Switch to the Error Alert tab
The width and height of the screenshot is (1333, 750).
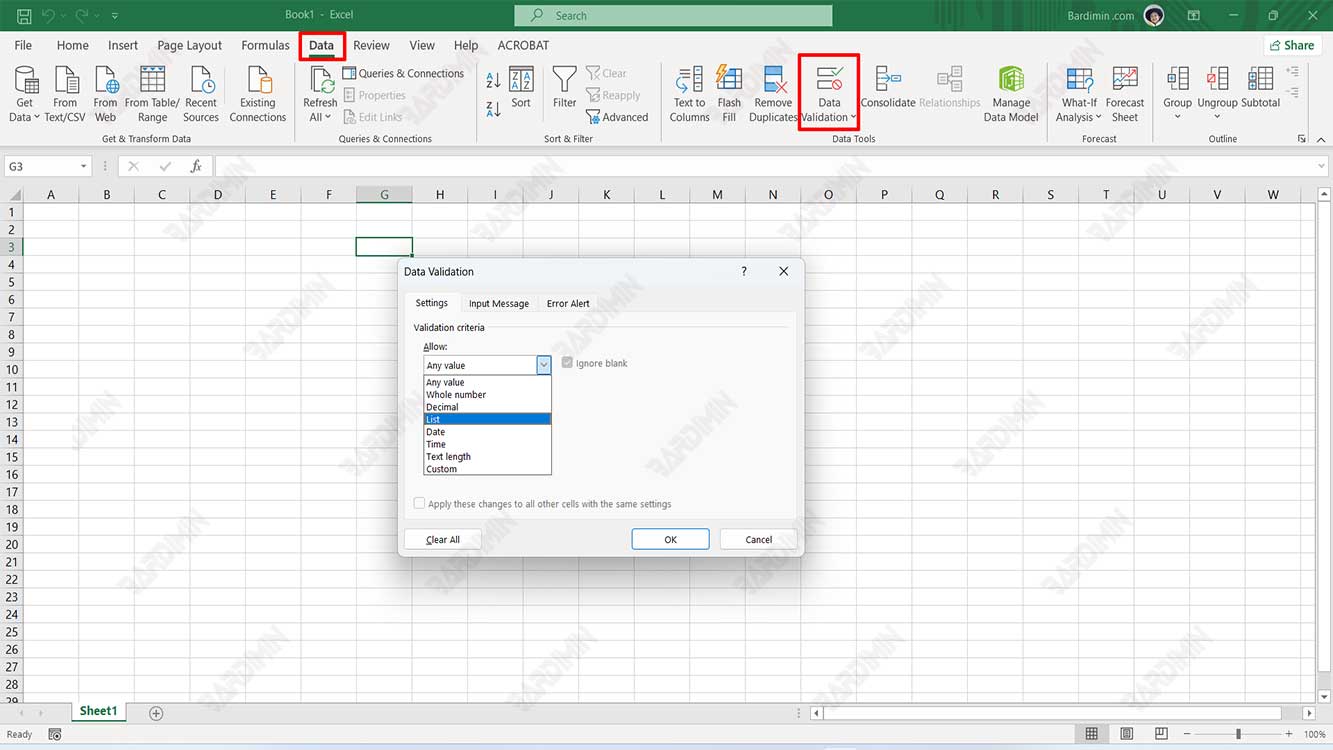click(567, 303)
